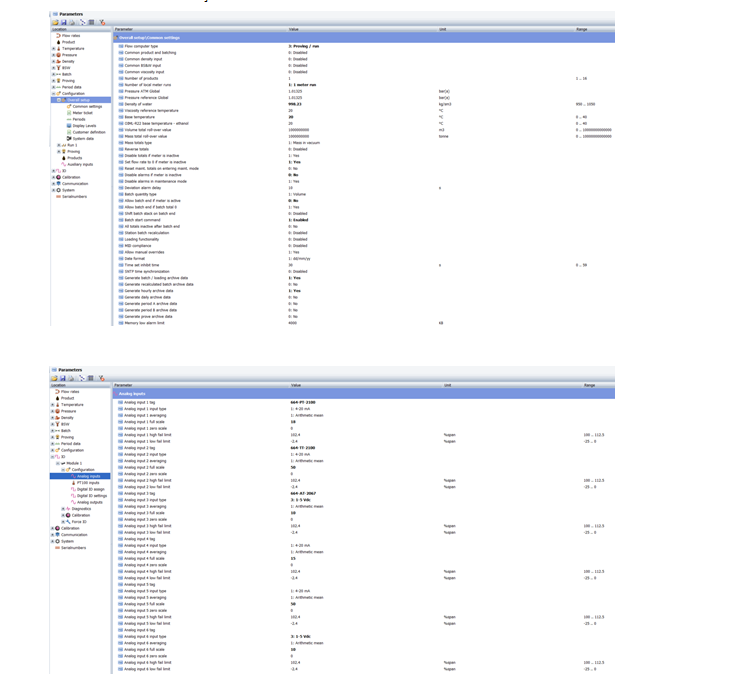
Task: Expand the Diagnostics node
Action: tap(63, 509)
